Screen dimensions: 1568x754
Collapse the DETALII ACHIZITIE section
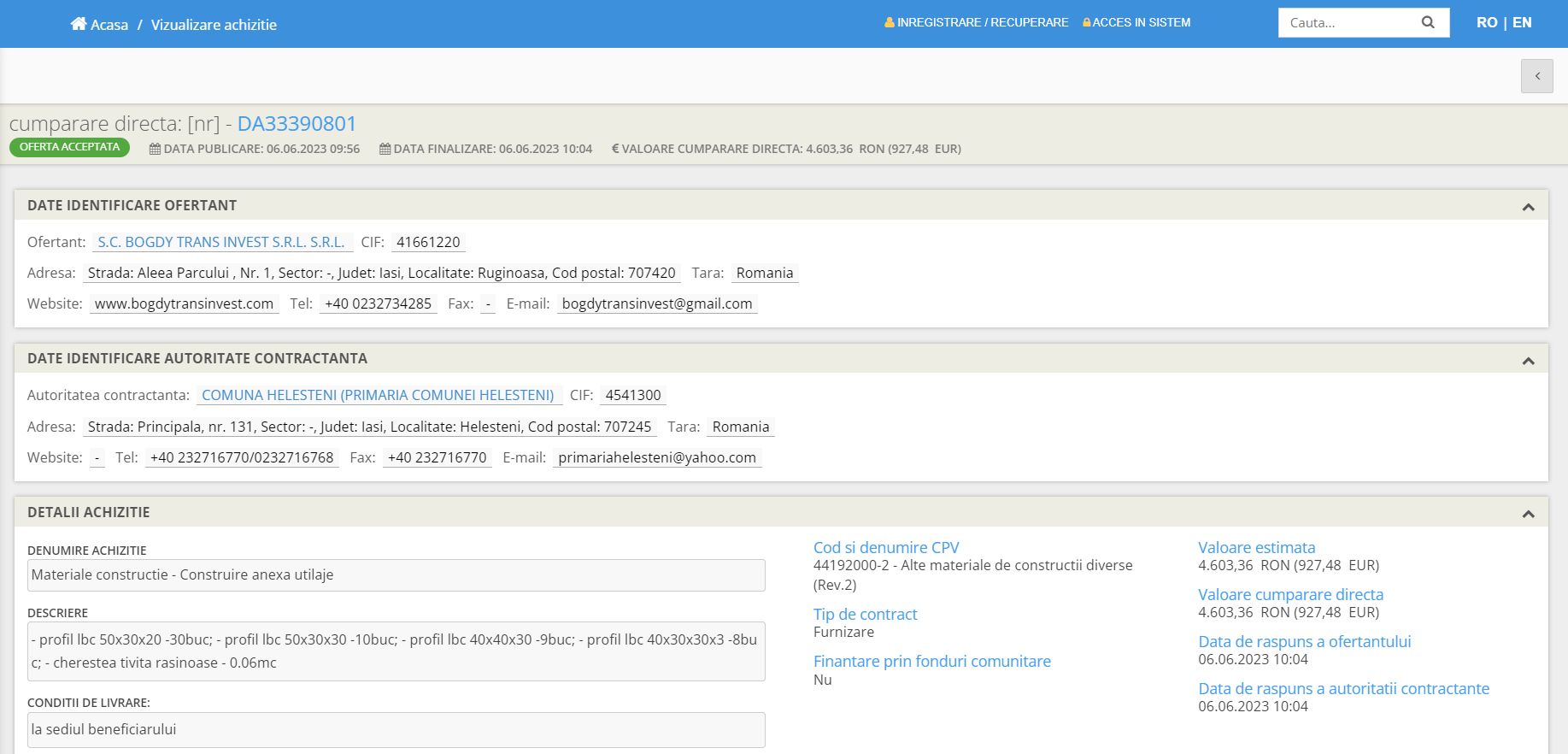coord(1528,514)
